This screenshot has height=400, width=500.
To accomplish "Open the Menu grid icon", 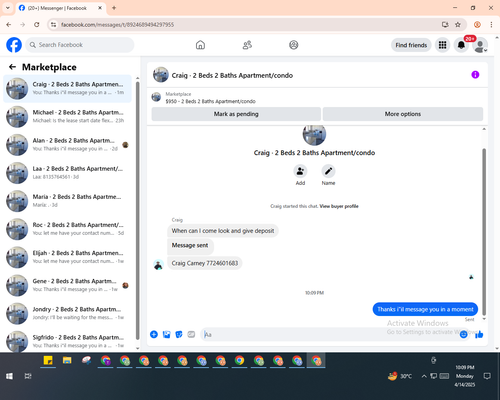I will point(442,45).
